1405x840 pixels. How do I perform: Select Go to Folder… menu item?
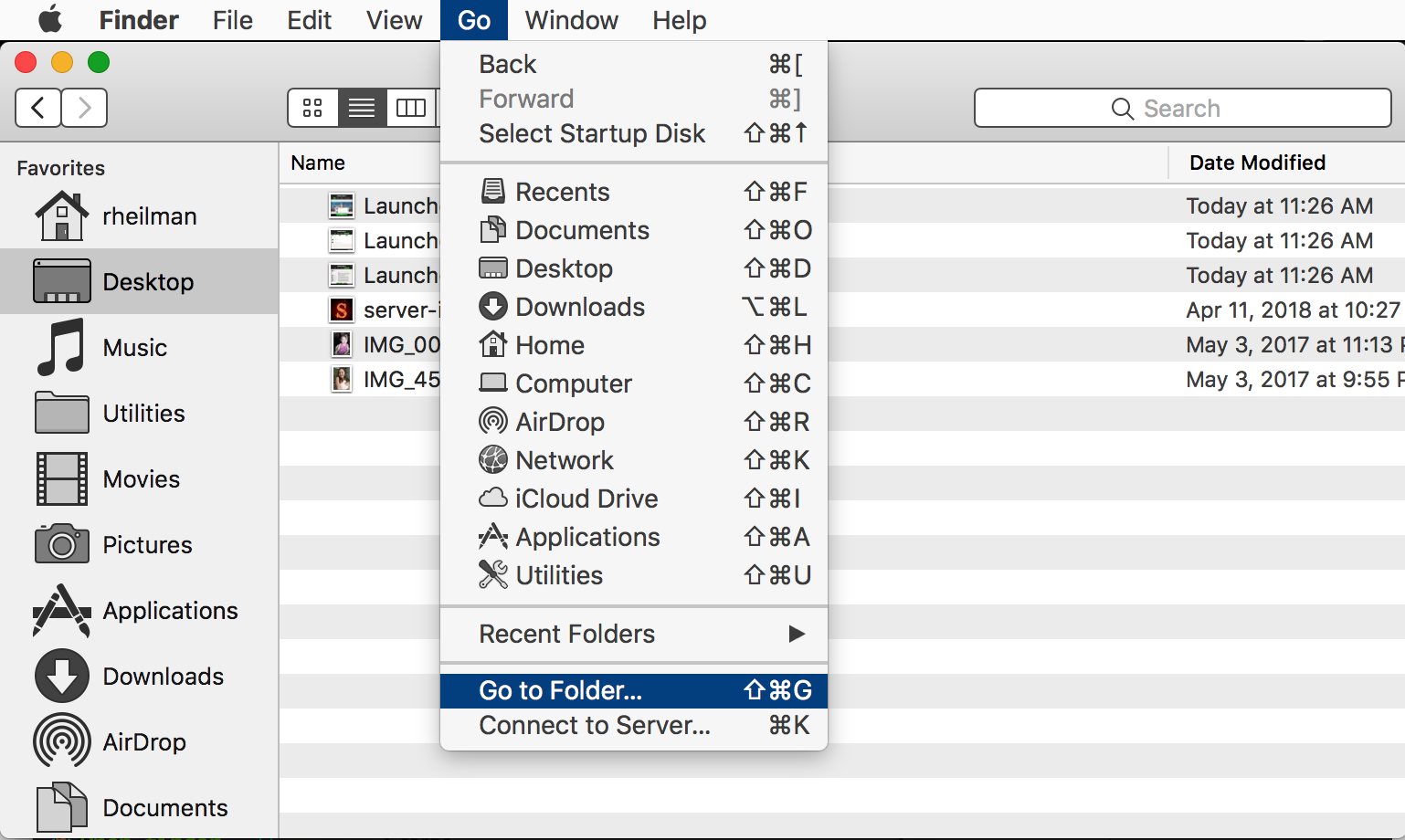coord(634,690)
